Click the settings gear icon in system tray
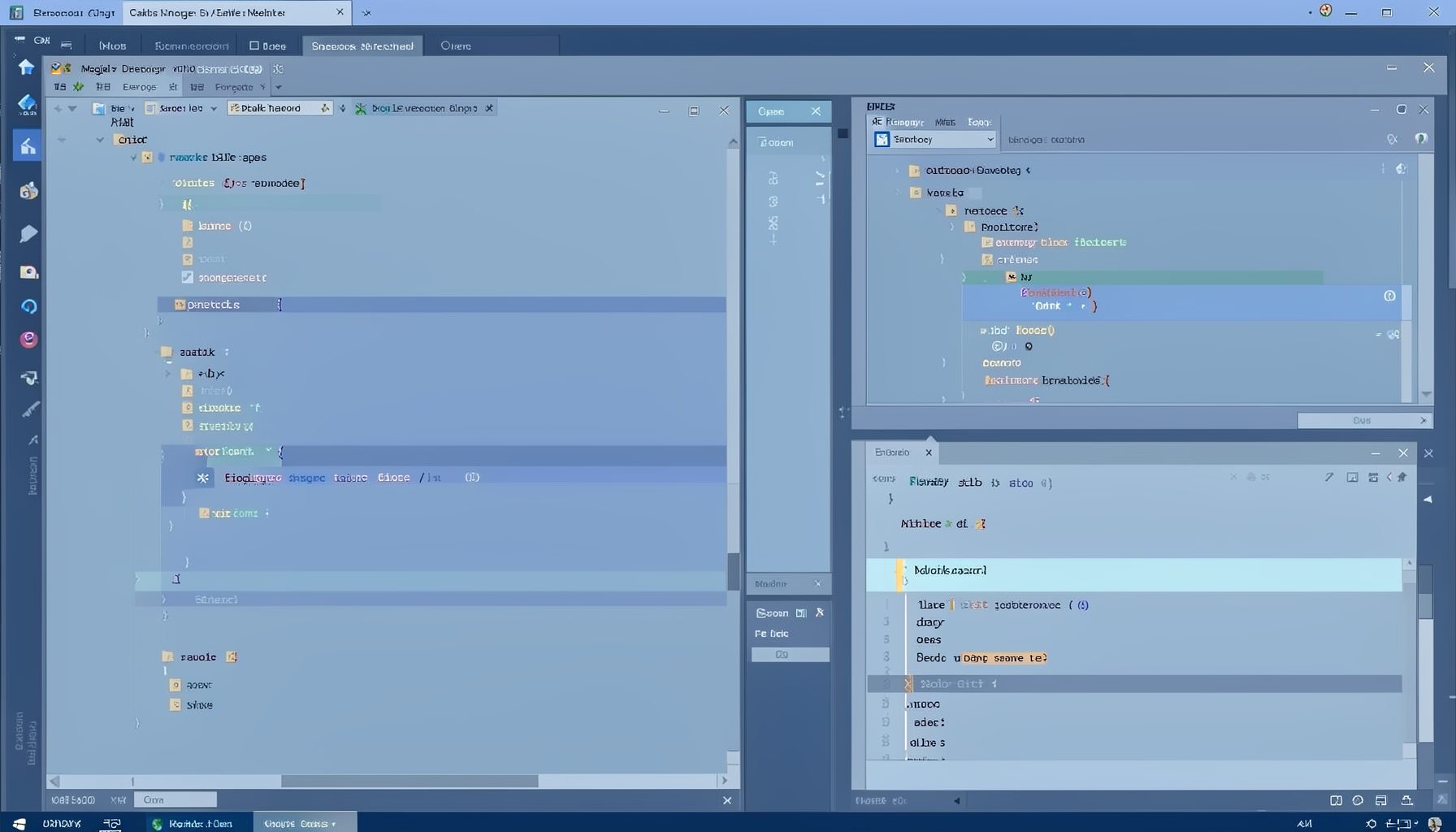 tap(1371, 823)
